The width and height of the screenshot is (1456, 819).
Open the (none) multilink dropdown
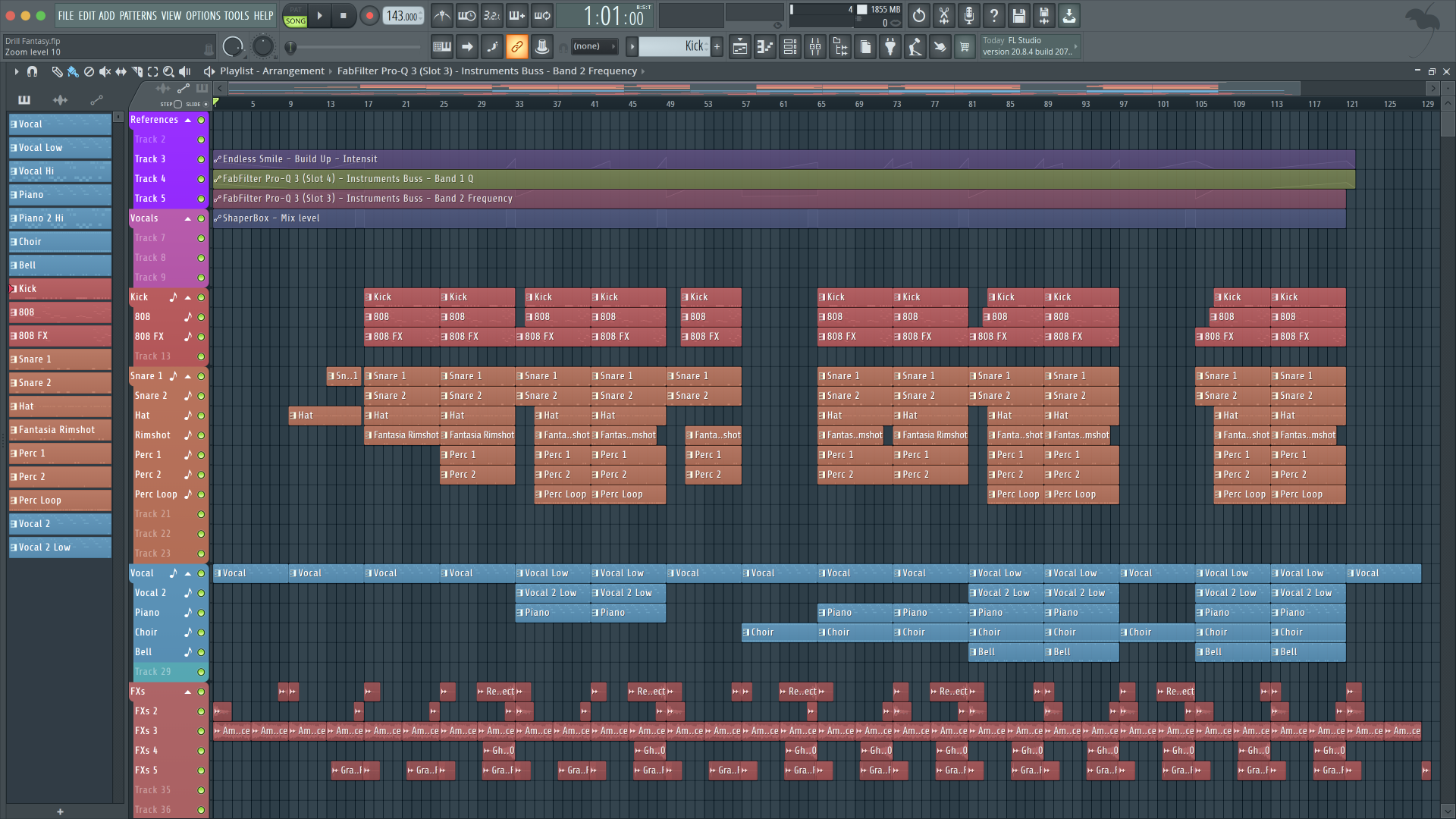coord(594,47)
